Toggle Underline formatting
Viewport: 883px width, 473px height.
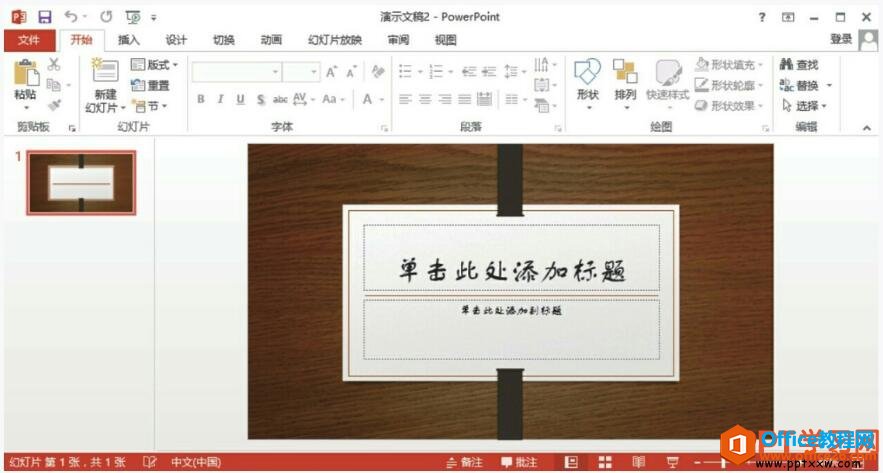[240, 99]
